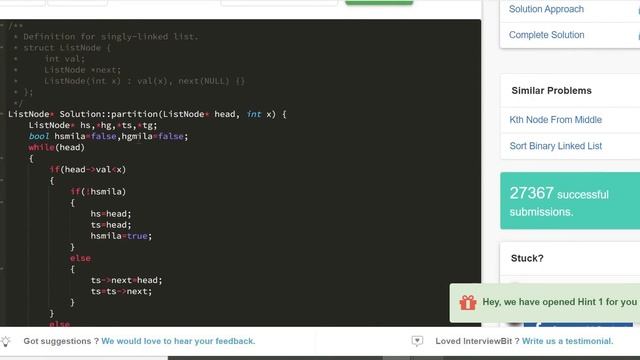640x360 pixels.
Task: Click 'Write us a testimonial' link
Action: (x=567, y=341)
